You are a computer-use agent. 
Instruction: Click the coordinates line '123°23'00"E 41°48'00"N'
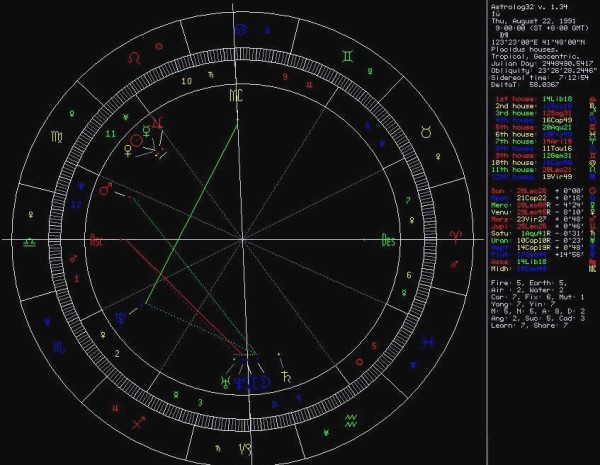[538, 42]
